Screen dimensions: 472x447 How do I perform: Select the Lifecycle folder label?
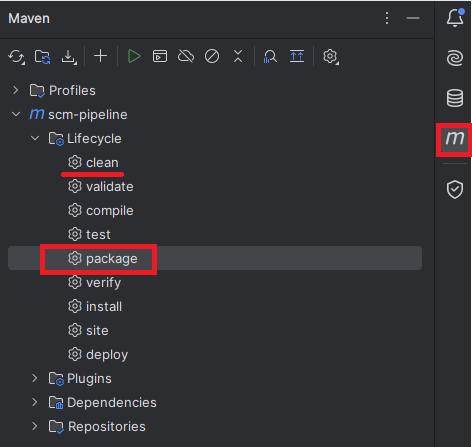(94, 139)
